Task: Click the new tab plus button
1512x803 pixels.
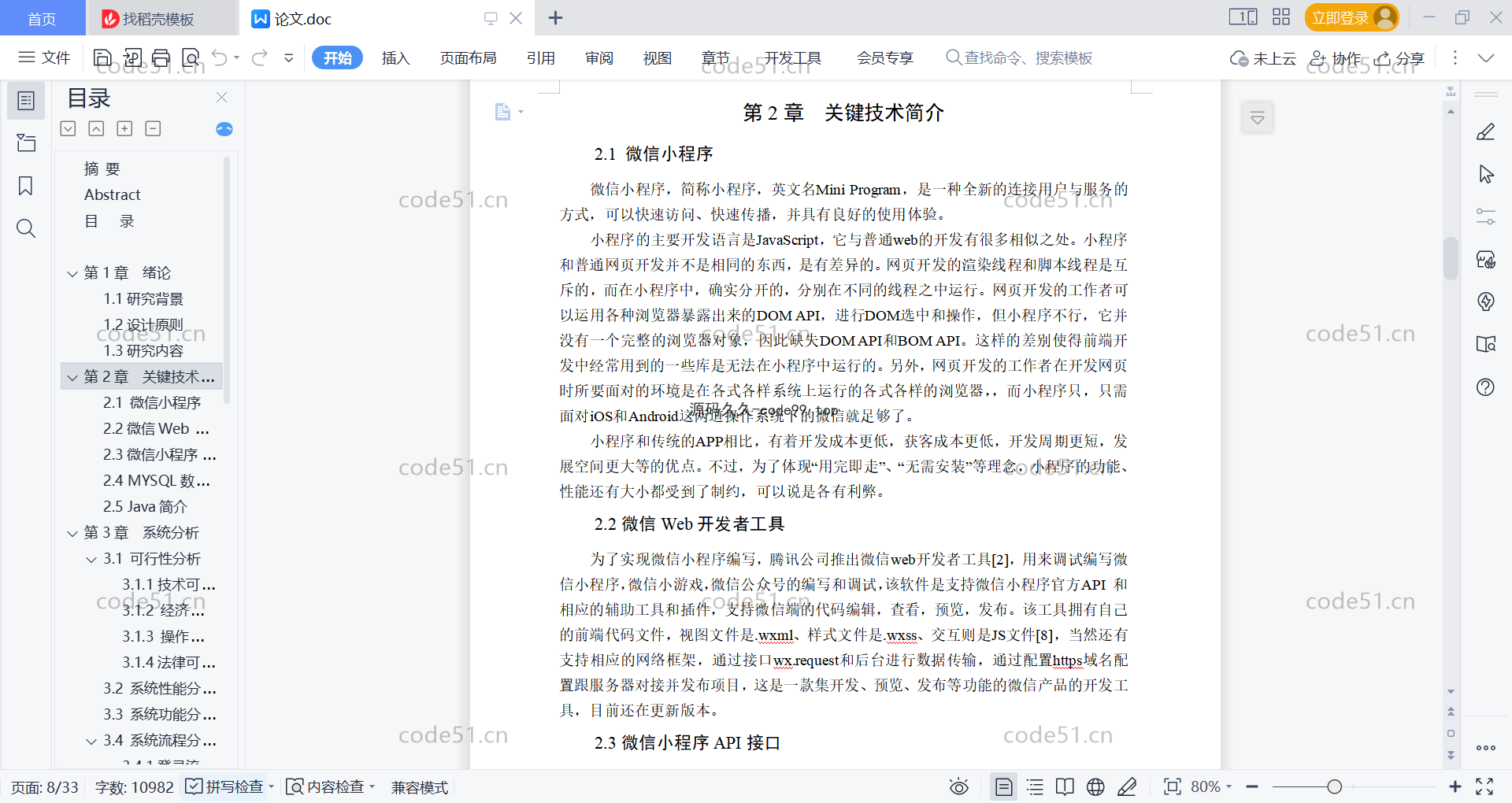Action: coord(555,18)
